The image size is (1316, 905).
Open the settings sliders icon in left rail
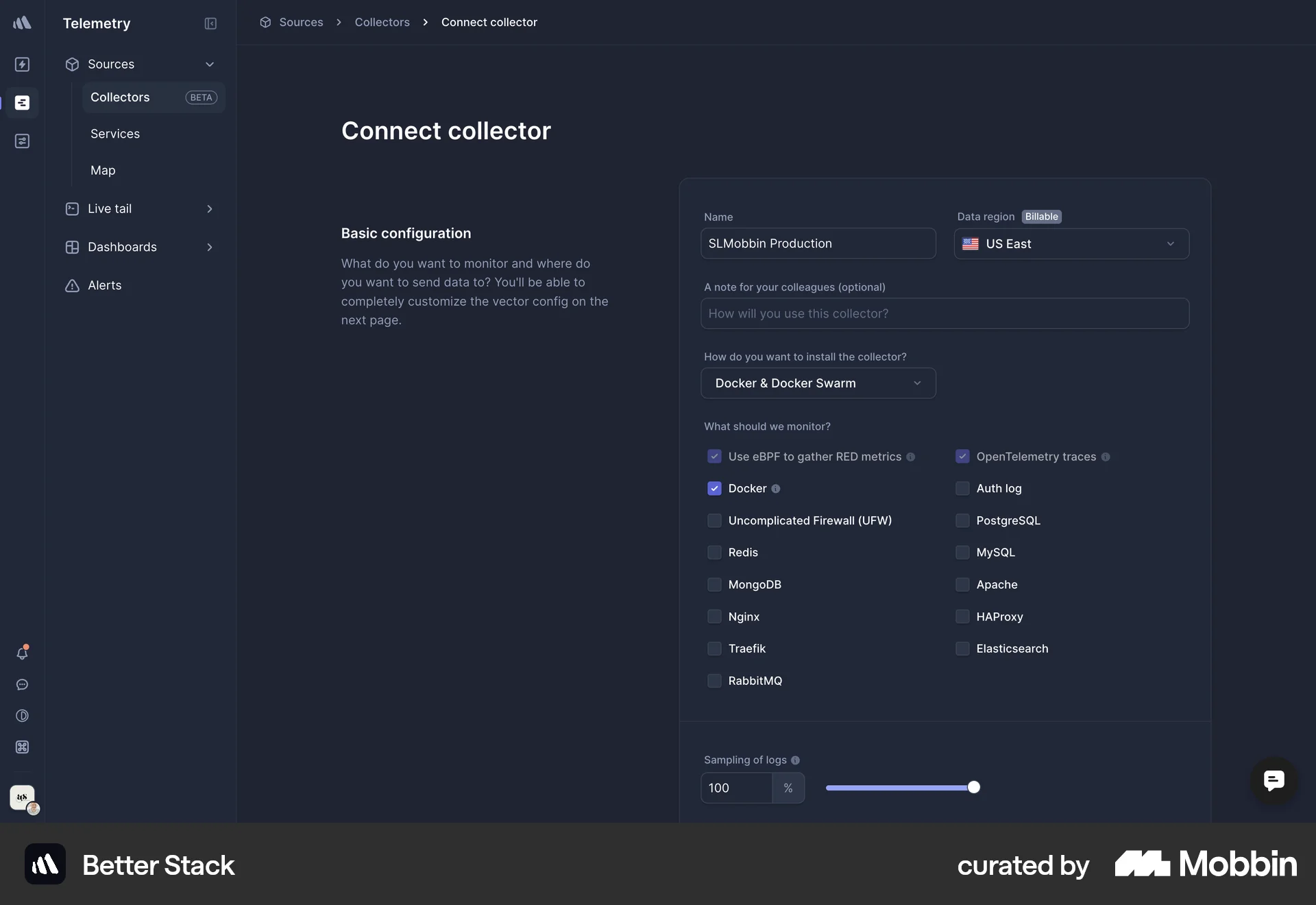click(23, 141)
